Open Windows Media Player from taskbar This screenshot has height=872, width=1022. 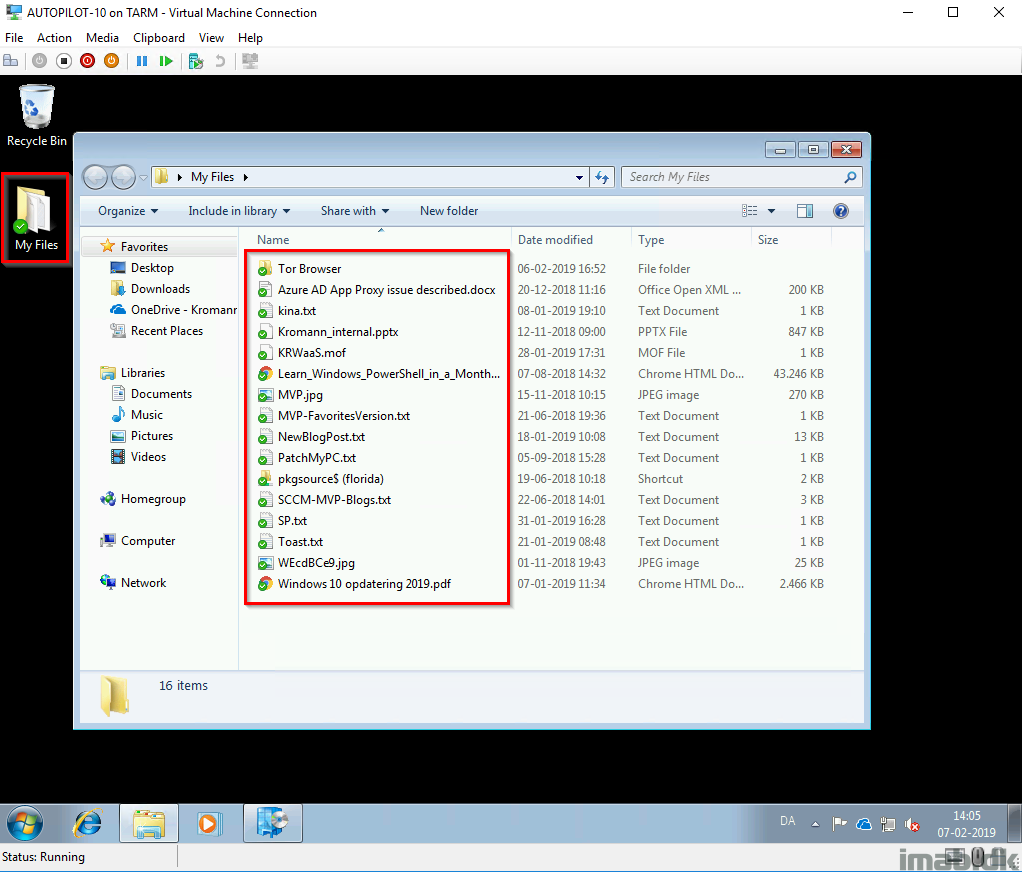point(210,823)
